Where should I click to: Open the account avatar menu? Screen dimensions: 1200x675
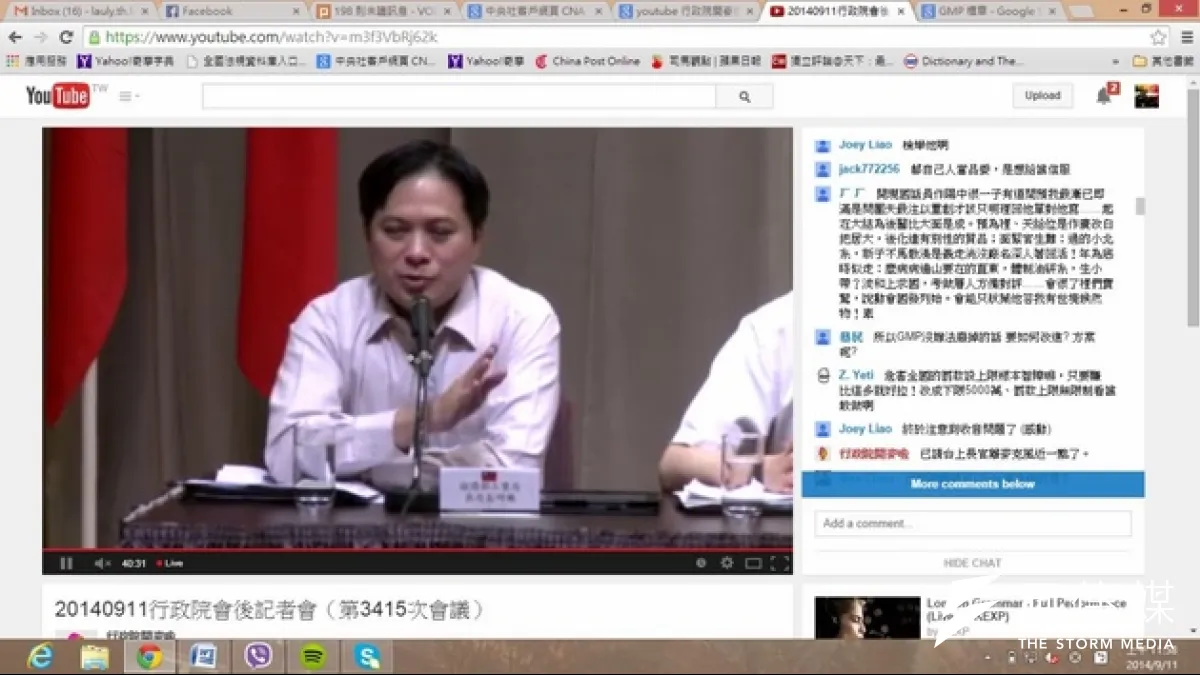click(x=1147, y=96)
